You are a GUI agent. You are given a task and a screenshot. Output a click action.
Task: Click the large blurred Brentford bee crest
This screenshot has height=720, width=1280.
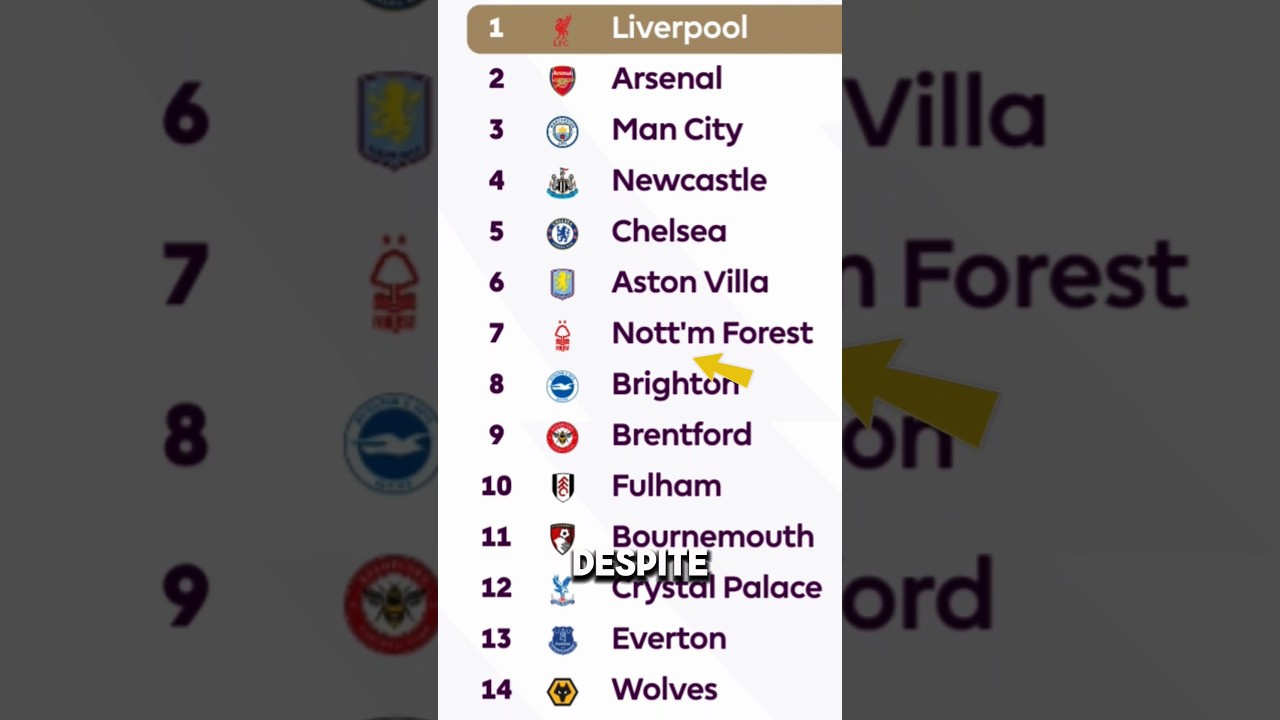click(x=391, y=604)
